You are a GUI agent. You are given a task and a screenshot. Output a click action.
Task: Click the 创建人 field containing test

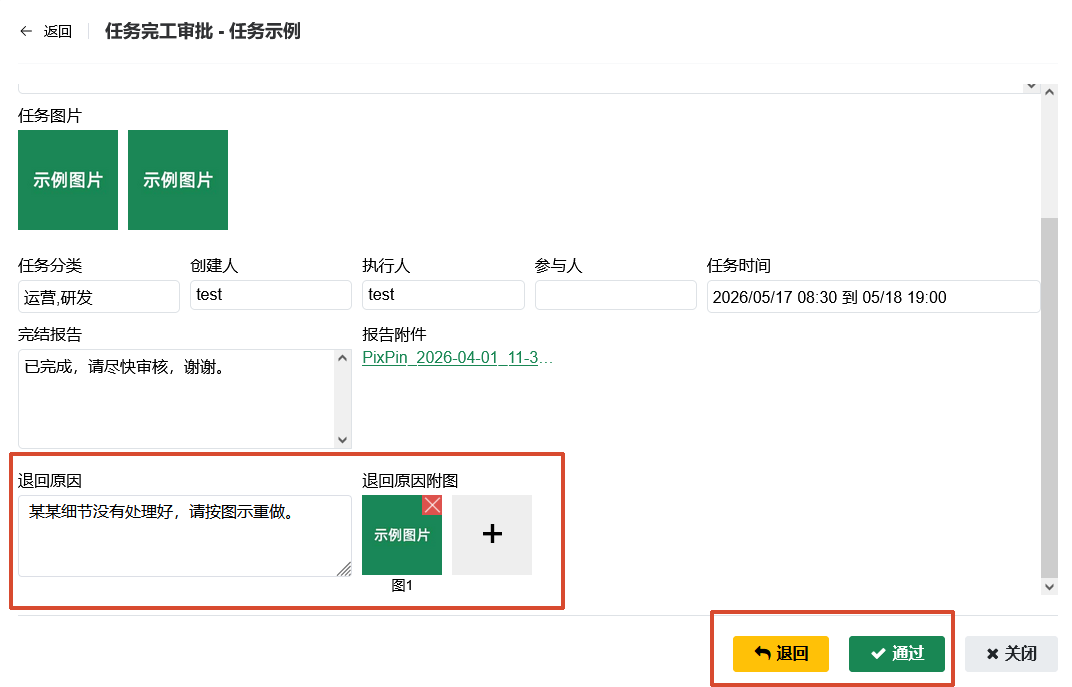click(x=271, y=295)
